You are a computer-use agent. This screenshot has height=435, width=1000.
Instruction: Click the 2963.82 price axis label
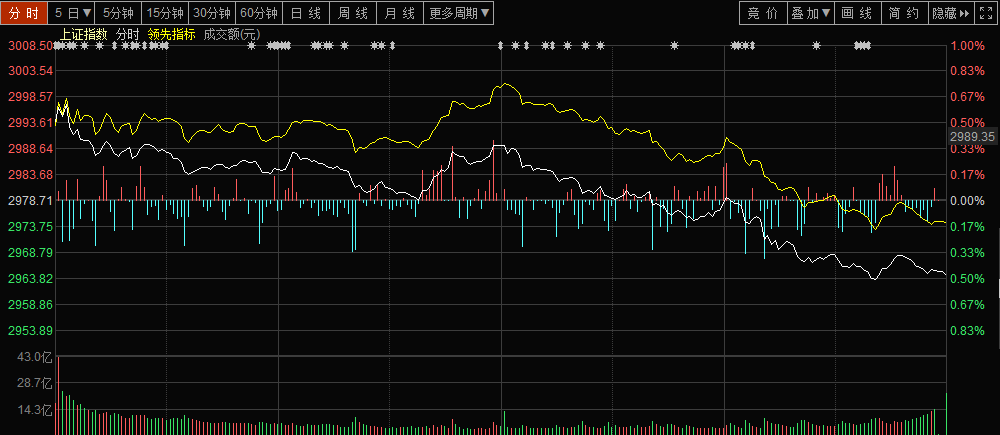(29, 279)
